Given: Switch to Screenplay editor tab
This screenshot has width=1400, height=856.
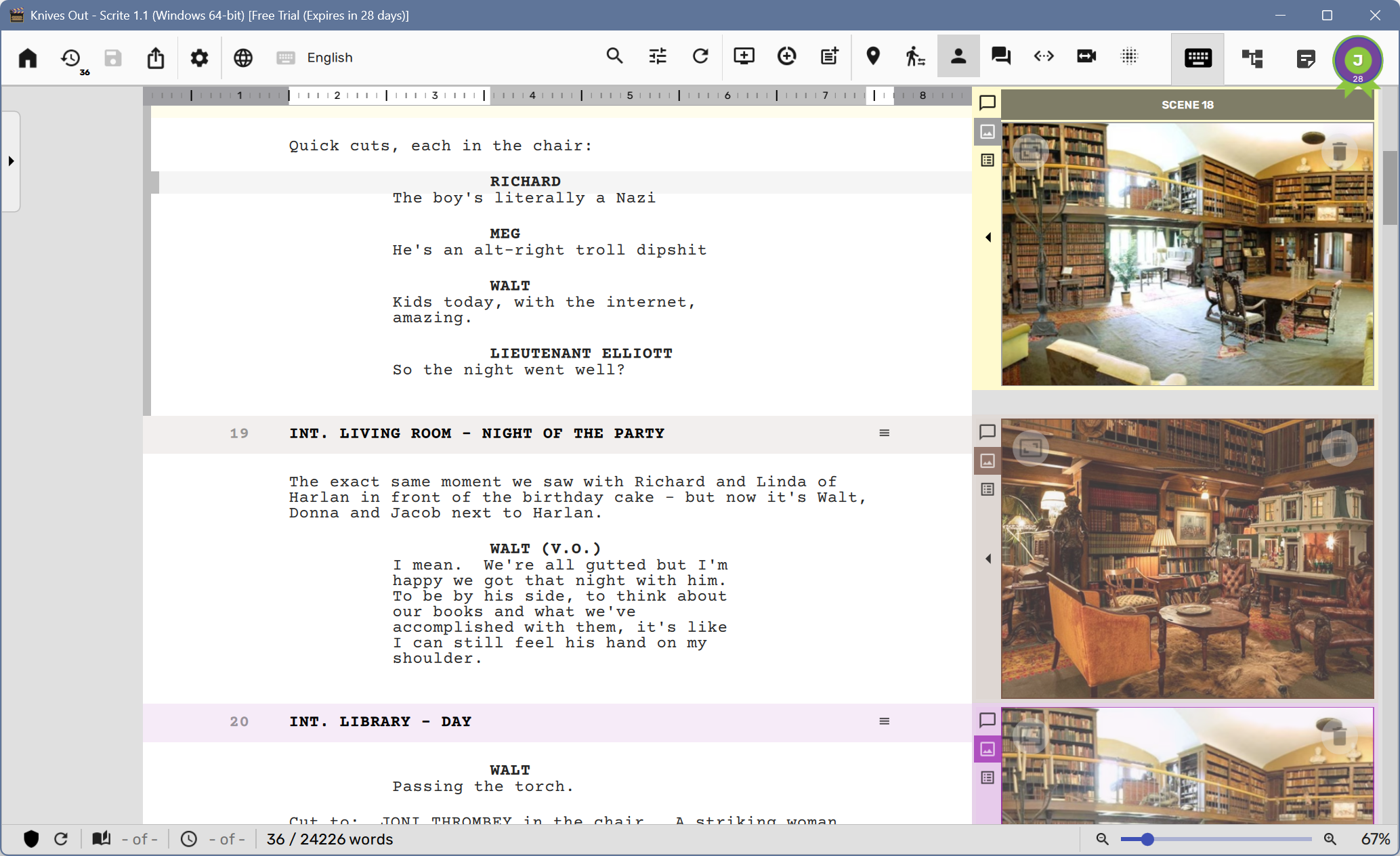Looking at the screenshot, I should pos(1198,58).
